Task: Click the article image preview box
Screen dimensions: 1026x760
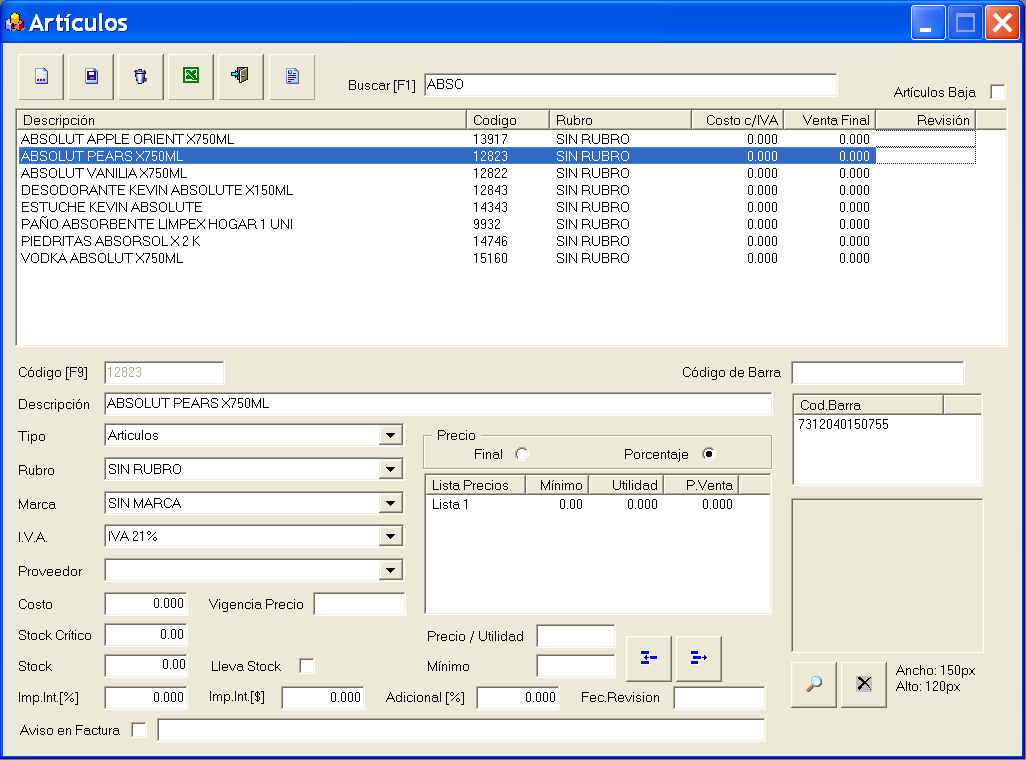Action: tap(887, 575)
